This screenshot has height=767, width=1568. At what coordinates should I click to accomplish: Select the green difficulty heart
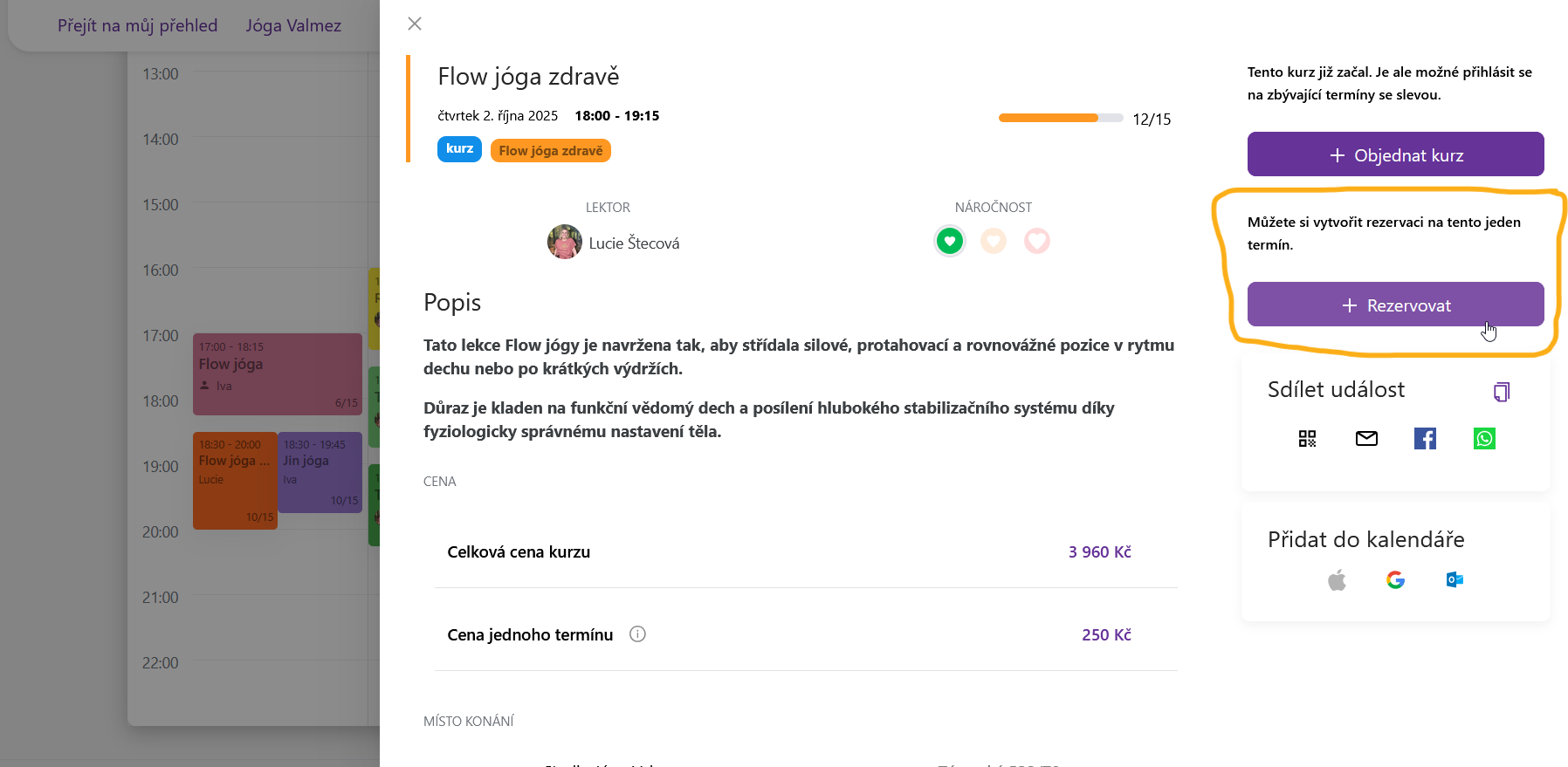(949, 241)
